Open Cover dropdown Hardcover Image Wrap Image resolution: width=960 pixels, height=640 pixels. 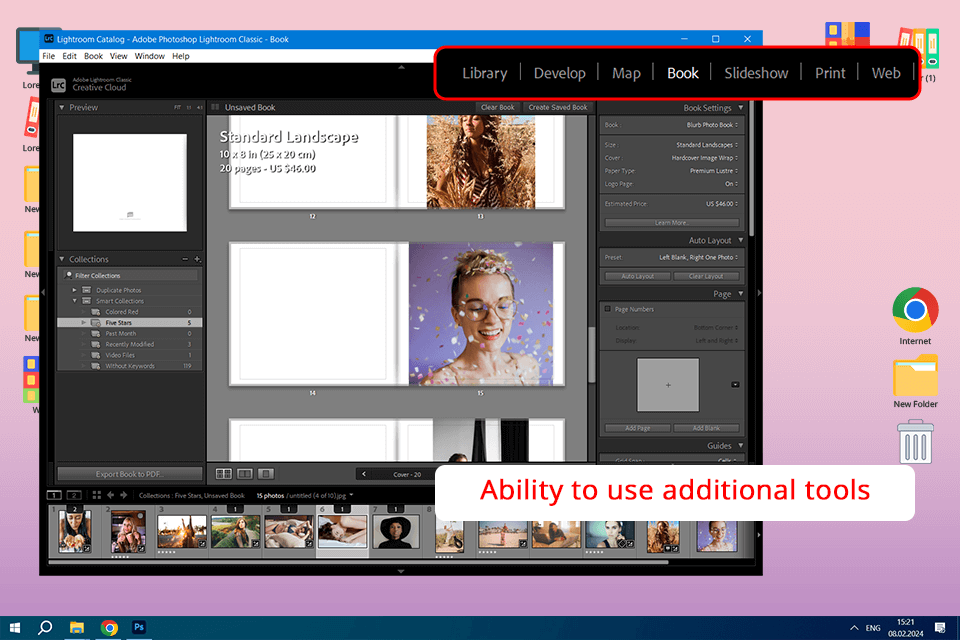point(704,157)
